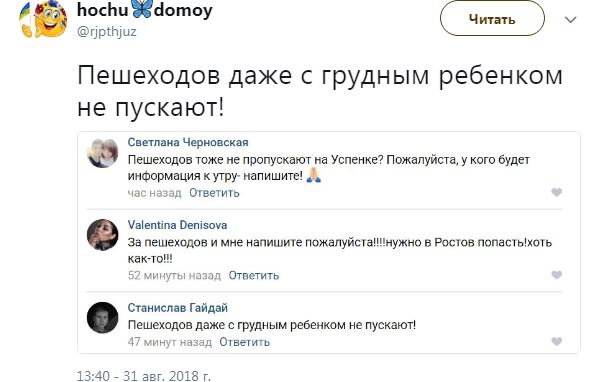Open Valentina Denisova's profile name link
This screenshot has width=596, height=382.
[x=178, y=225]
